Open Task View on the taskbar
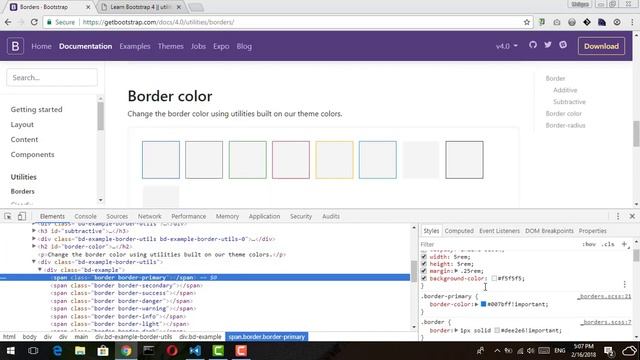This screenshot has height=360, width=640. [x=33, y=351]
